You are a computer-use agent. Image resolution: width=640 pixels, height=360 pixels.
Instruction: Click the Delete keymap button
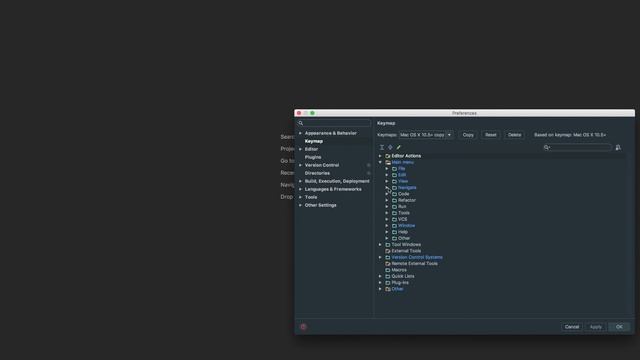[514, 135]
